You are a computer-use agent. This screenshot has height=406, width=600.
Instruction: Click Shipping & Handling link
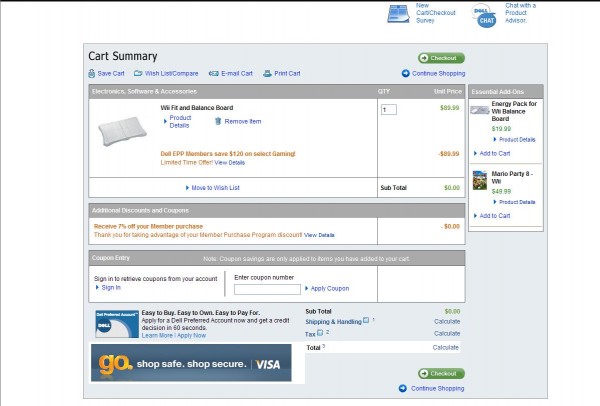coord(333,322)
